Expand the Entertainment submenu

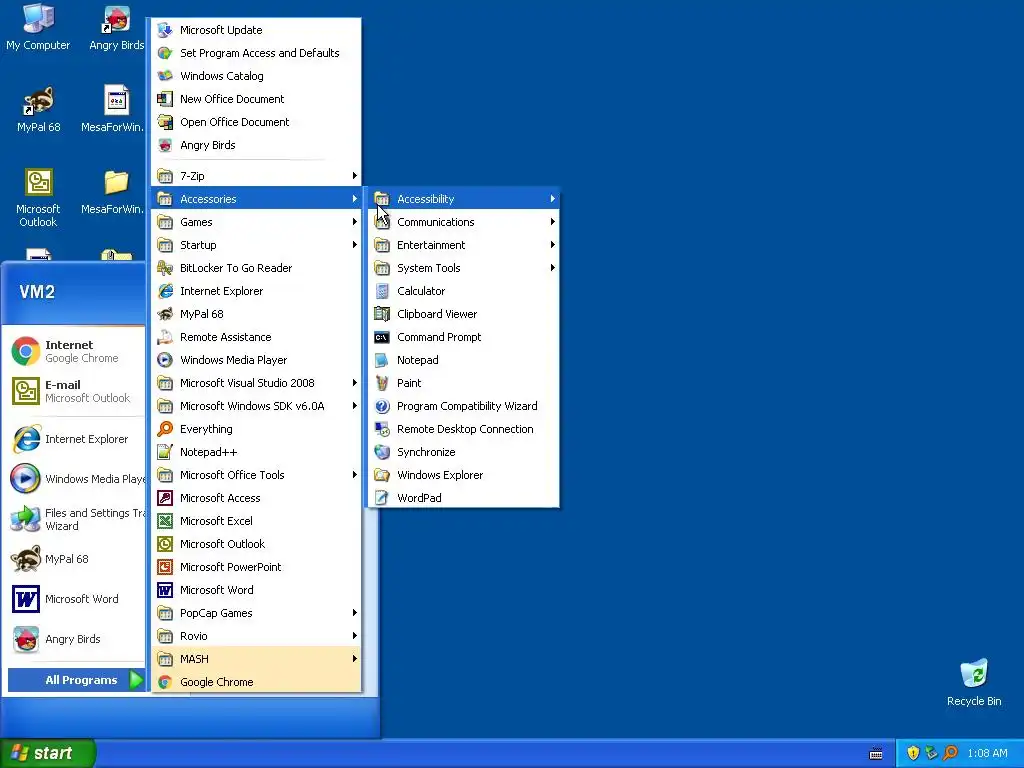pos(463,245)
